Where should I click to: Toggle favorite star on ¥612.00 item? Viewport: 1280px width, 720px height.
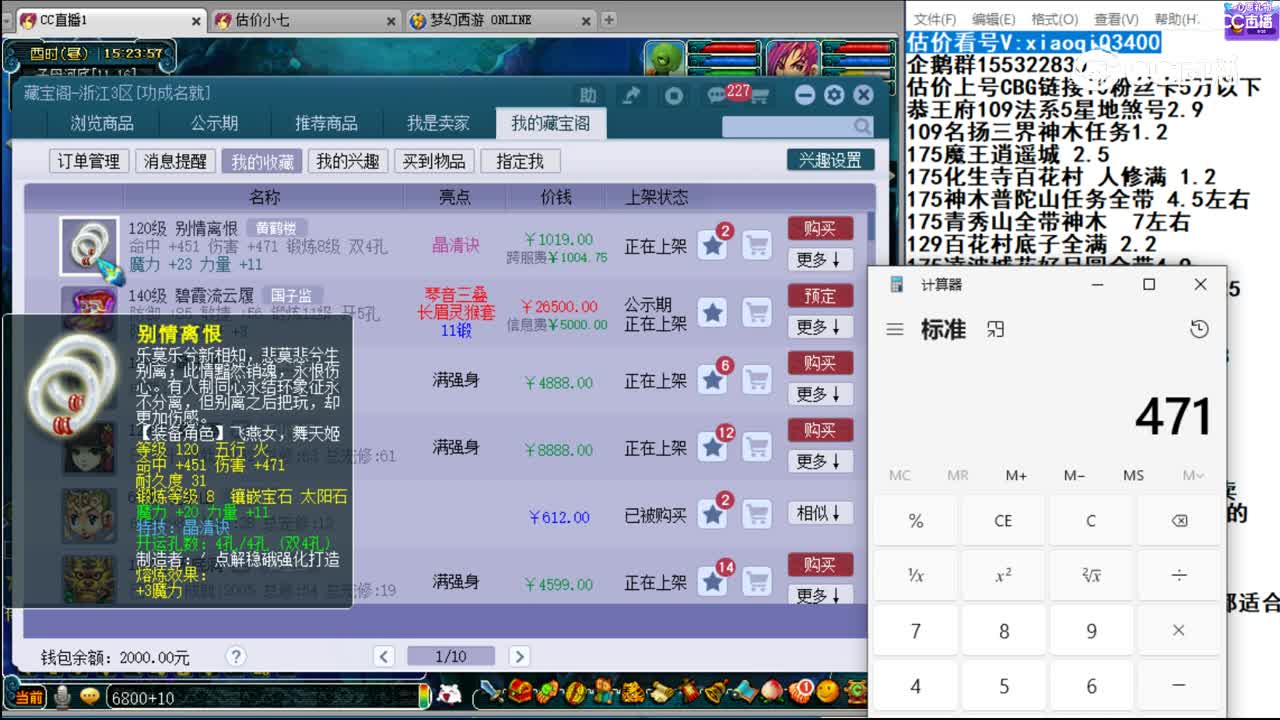click(x=712, y=515)
